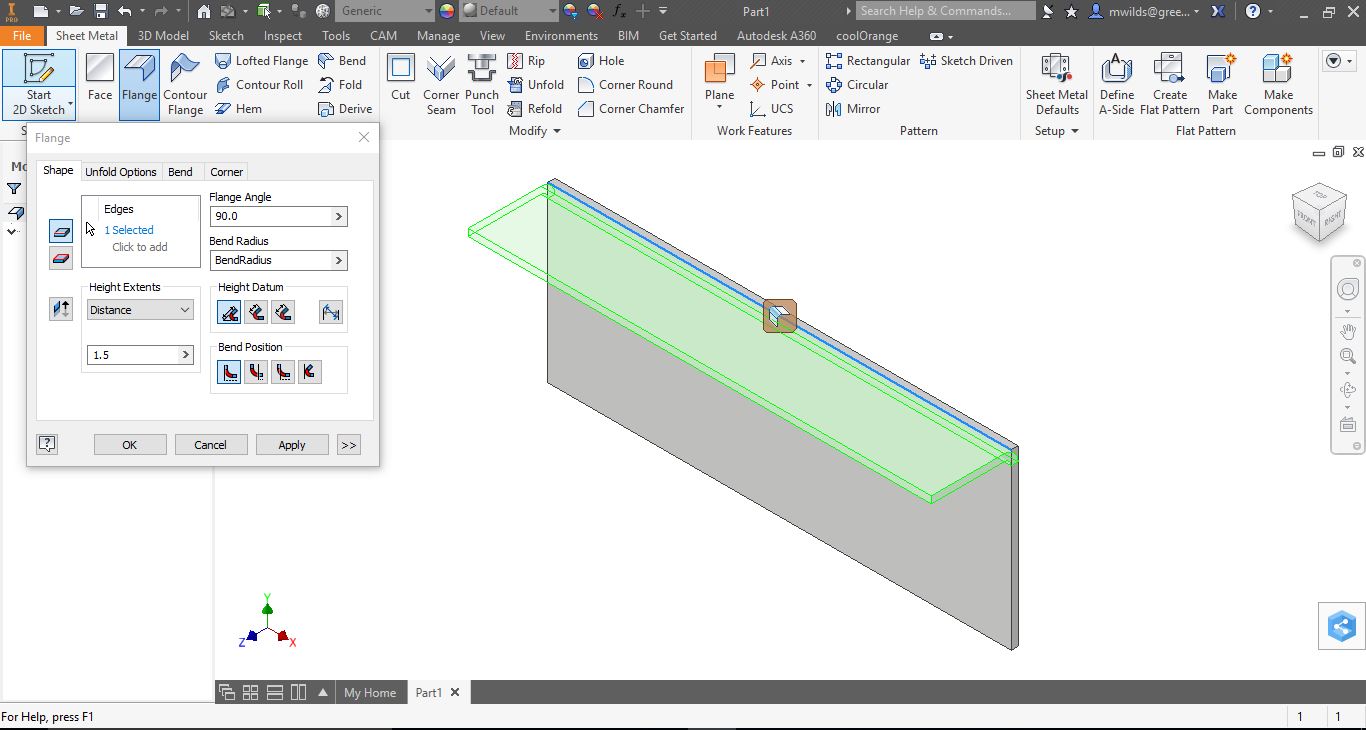Expand the Flange dialog with >> button
The image size is (1366, 730).
348,445
